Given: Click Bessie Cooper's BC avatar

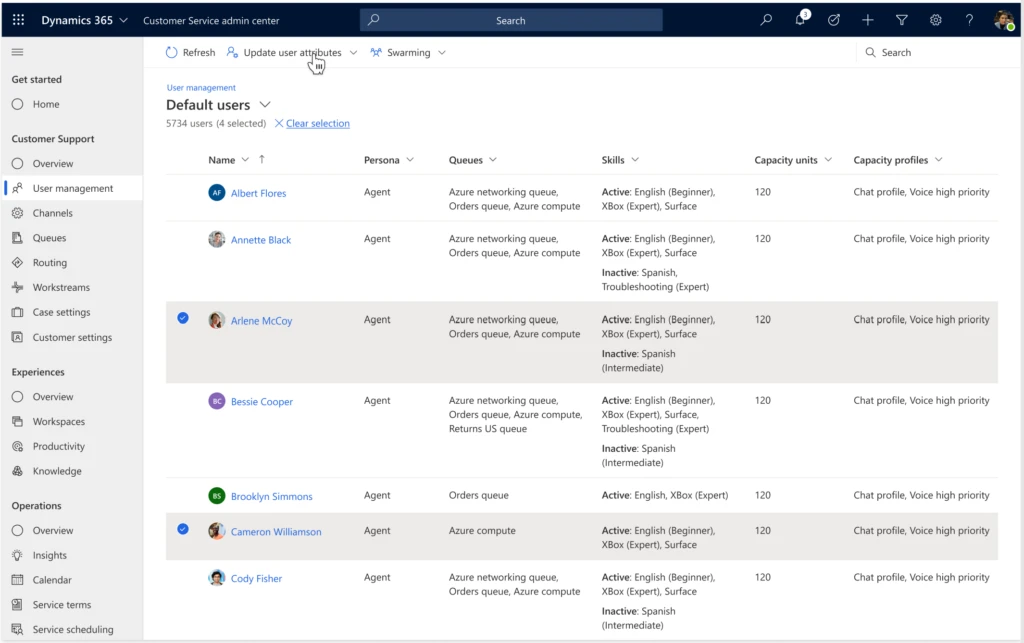Looking at the screenshot, I should (x=217, y=401).
